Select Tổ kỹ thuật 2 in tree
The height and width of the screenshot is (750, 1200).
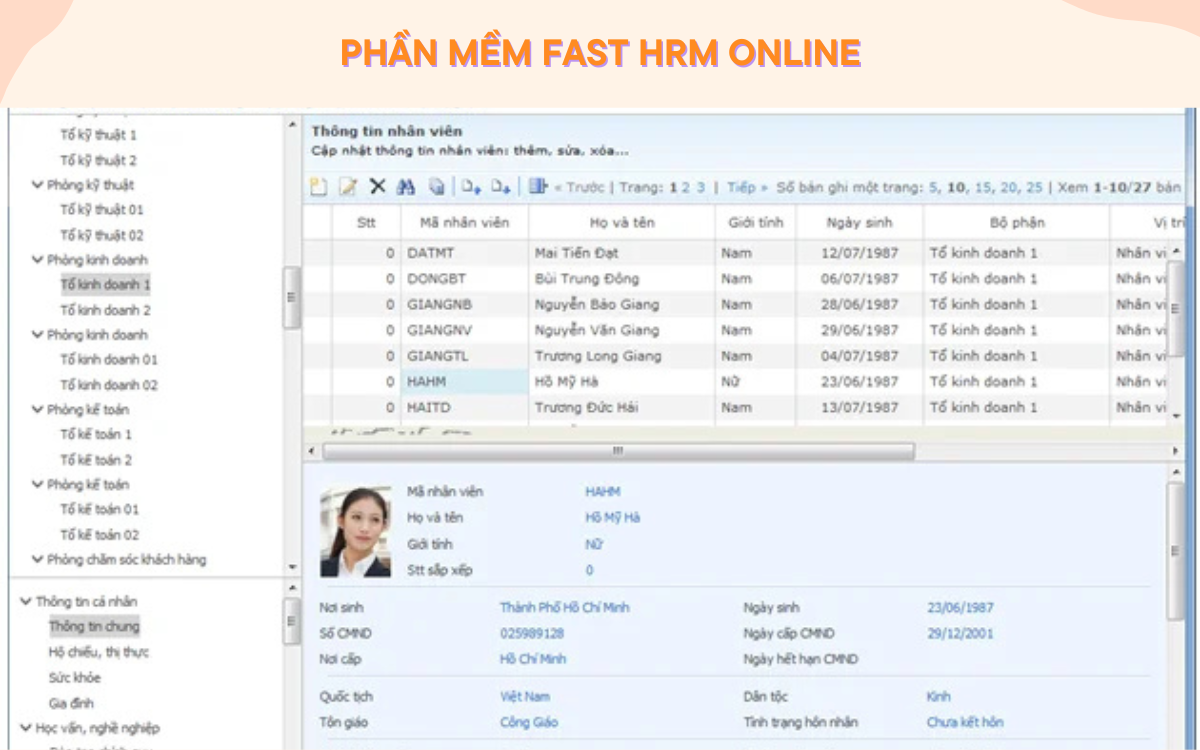point(98,160)
